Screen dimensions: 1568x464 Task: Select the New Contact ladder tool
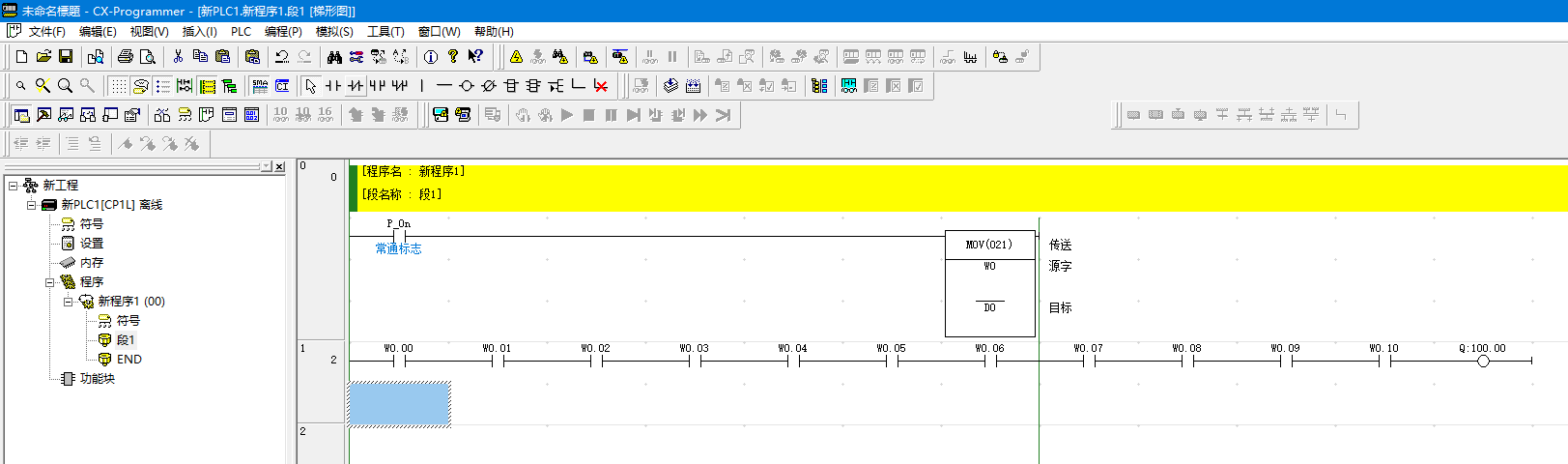(x=333, y=86)
